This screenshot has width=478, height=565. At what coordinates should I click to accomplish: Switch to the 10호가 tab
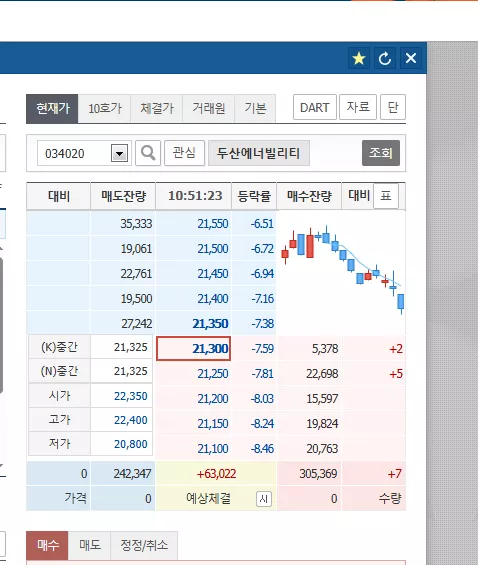[x=104, y=108]
